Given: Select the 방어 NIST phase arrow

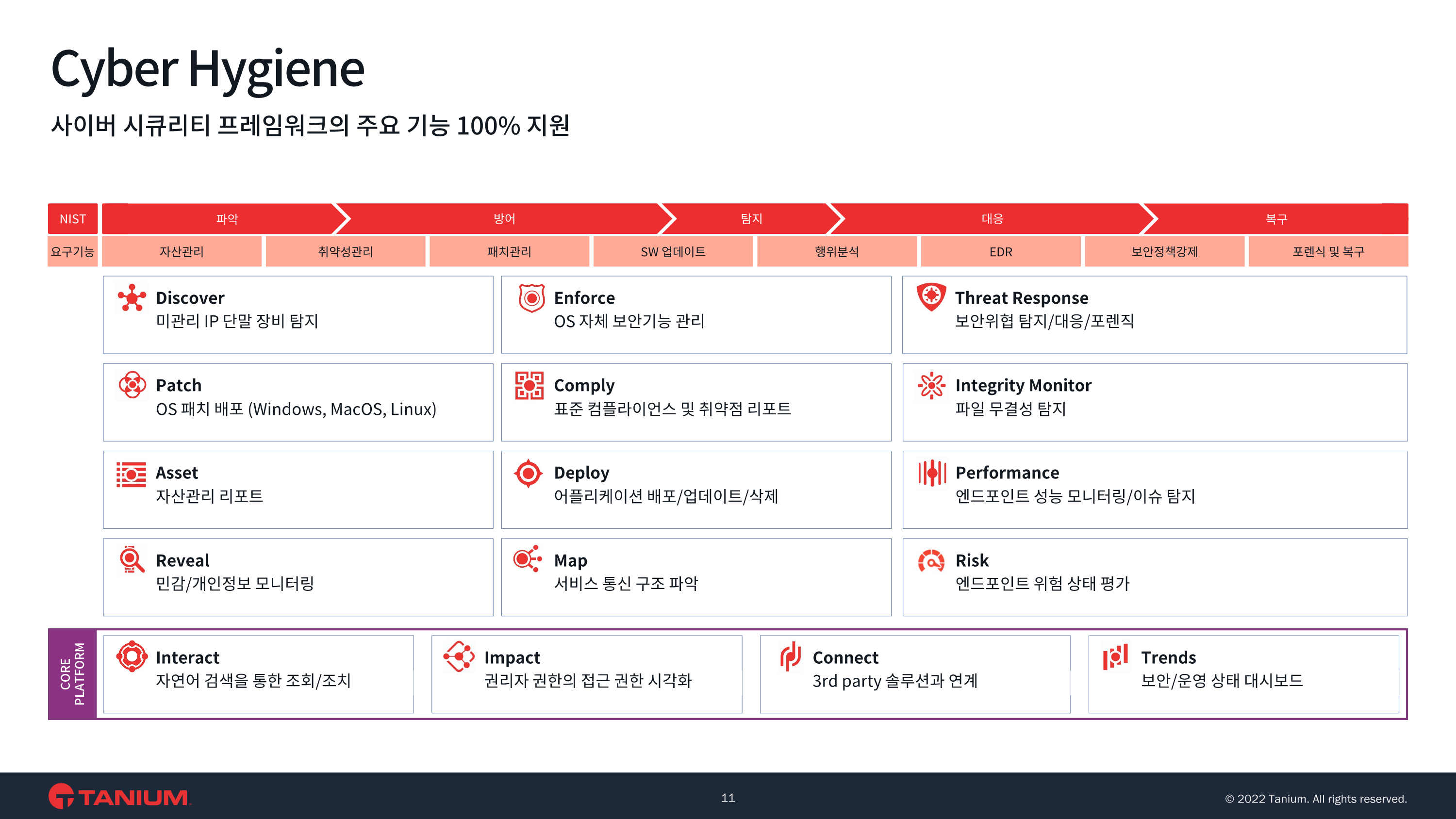Looking at the screenshot, I should point(504,219).
